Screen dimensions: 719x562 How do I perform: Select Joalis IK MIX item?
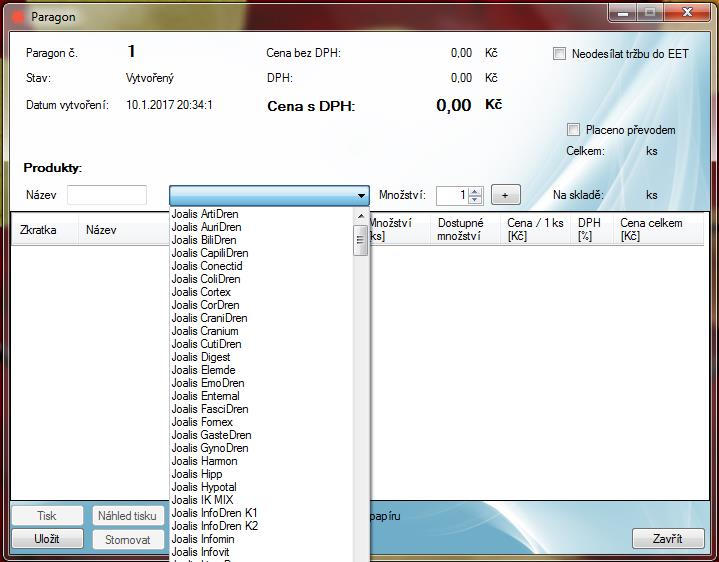261,500
